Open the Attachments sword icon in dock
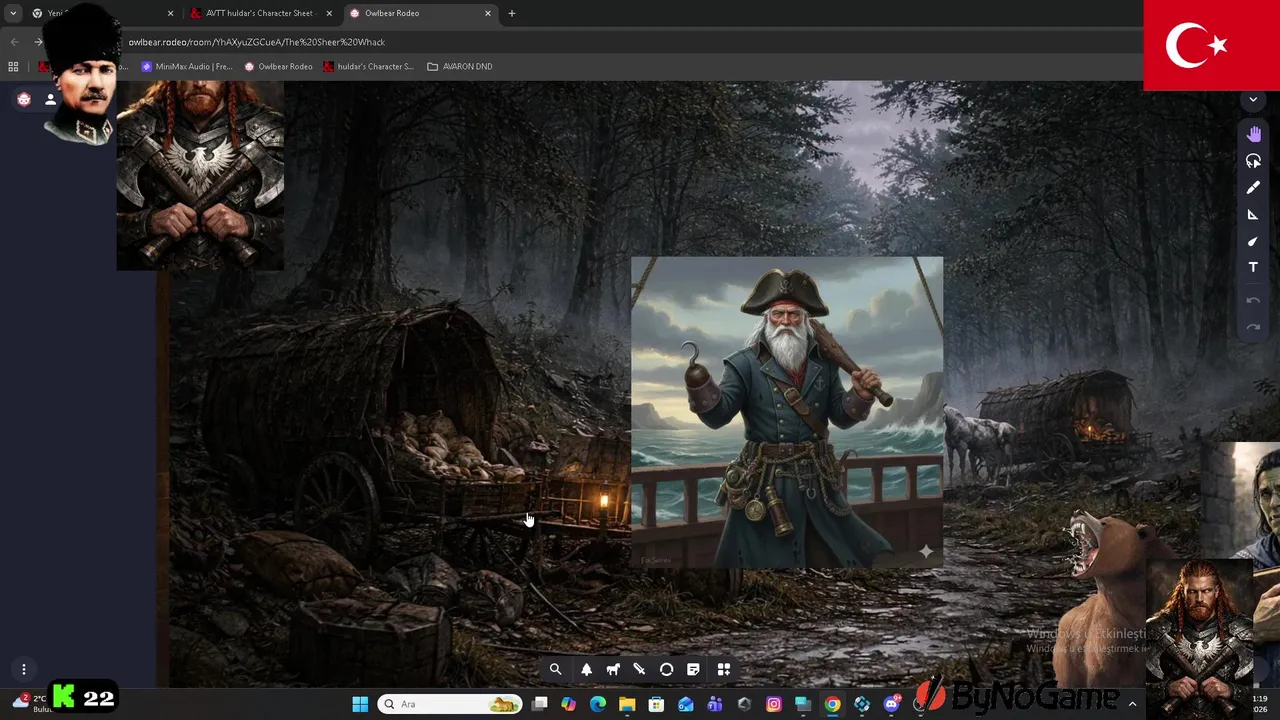Image resolution: width=1280 pixels, height=720 pixels. (640, 670)
